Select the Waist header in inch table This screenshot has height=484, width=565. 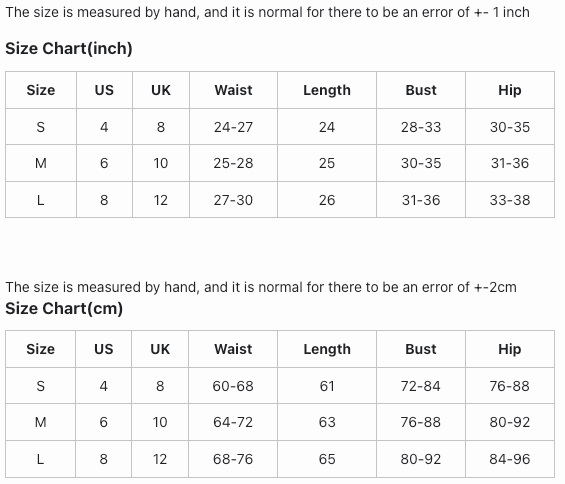click(x=233, y=90)
